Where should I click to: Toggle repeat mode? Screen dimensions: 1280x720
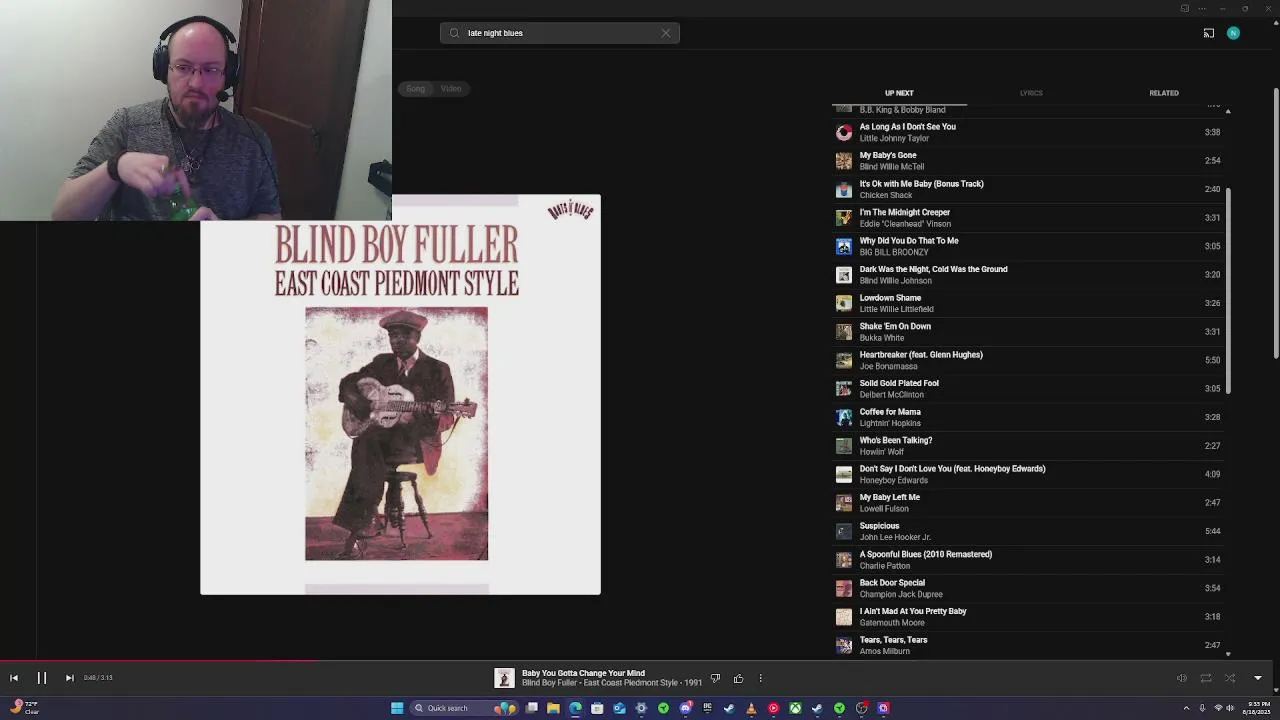1206,678
